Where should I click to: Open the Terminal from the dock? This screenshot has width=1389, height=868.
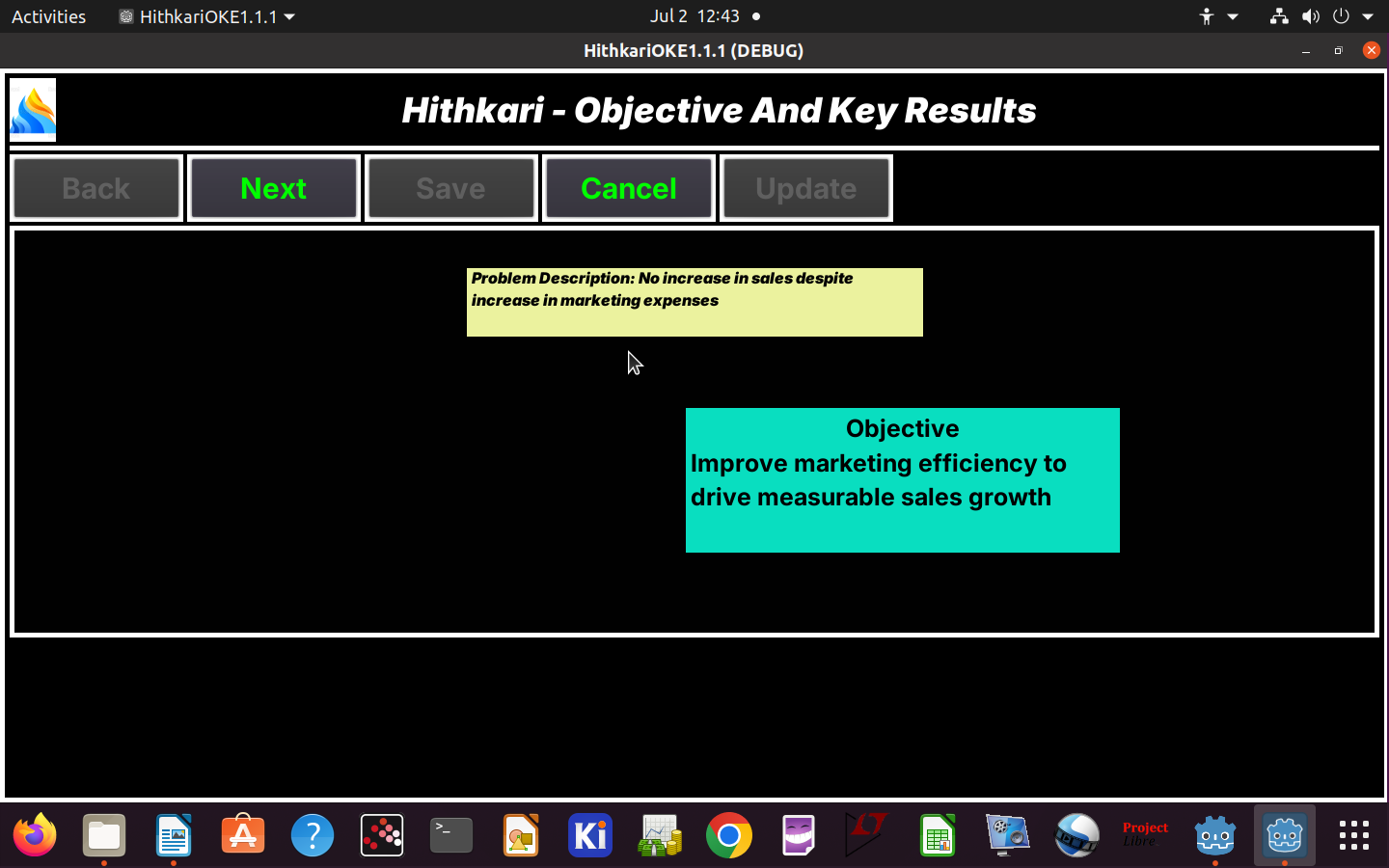(451, 835)
